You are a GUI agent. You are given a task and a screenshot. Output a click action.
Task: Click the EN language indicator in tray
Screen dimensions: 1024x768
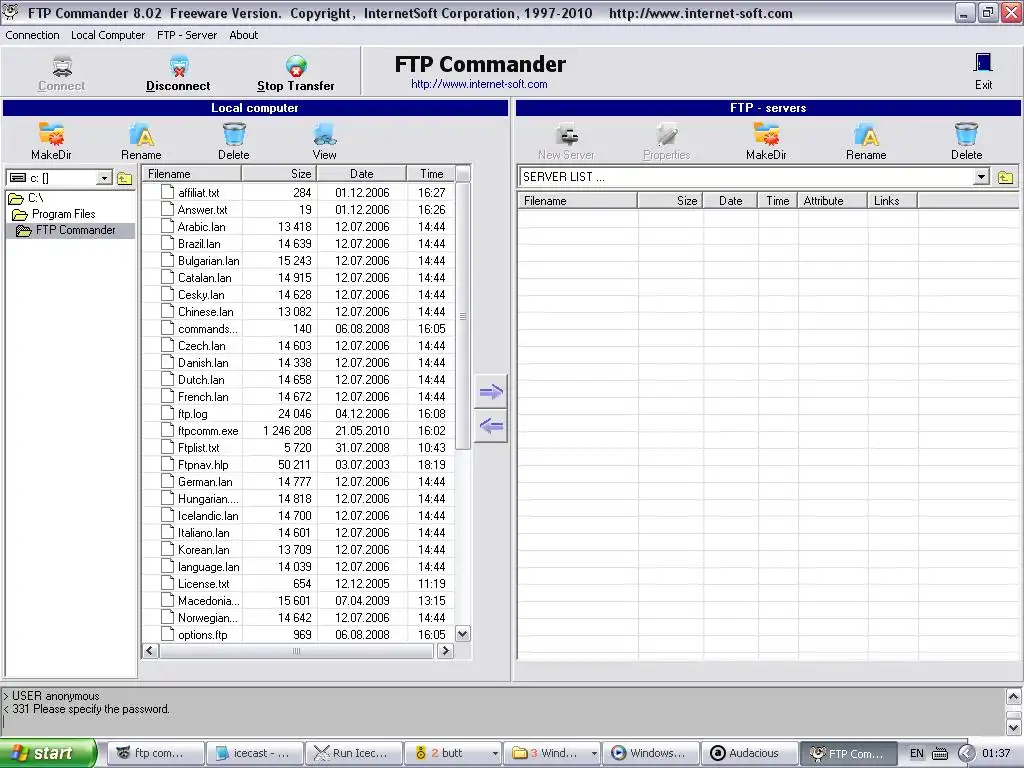click(x=917, y=754)
